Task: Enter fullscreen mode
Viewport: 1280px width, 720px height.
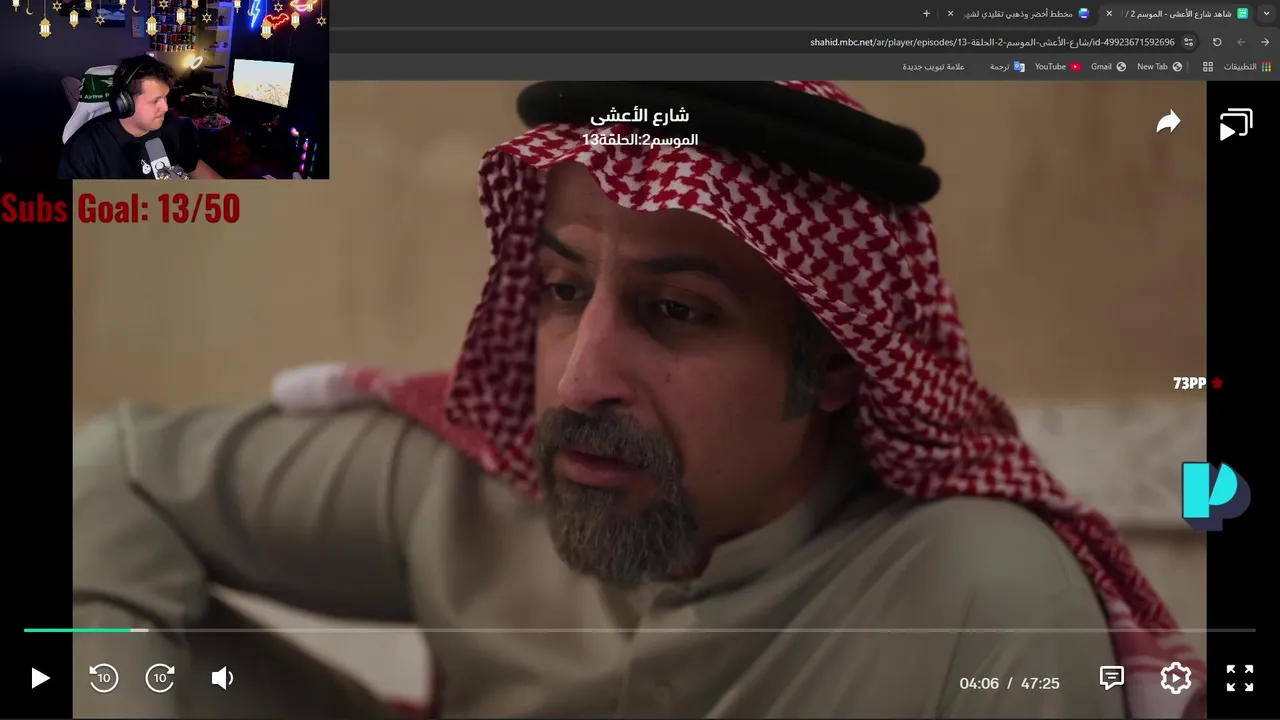Action: (1240, 678)
